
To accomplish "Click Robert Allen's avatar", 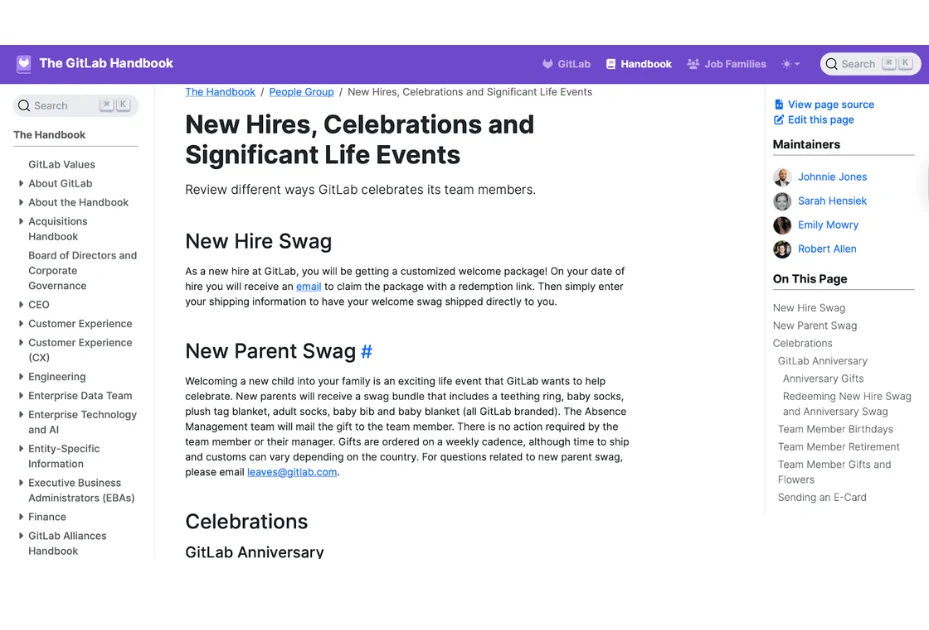I will (x=782, y=250).
